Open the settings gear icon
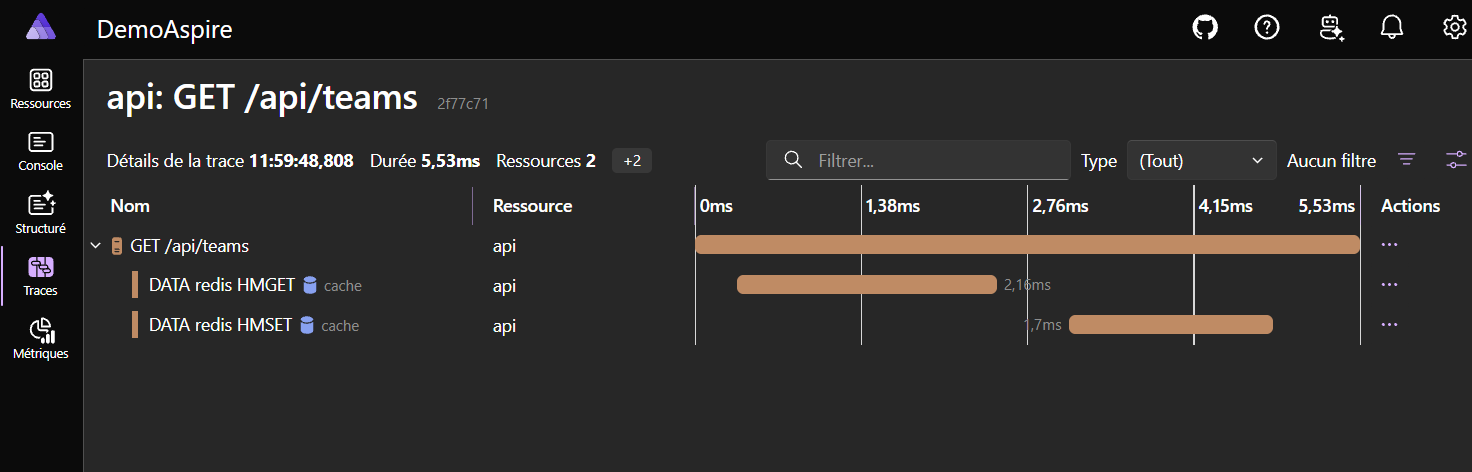Screen dimensions: 1472x472 1454,28
